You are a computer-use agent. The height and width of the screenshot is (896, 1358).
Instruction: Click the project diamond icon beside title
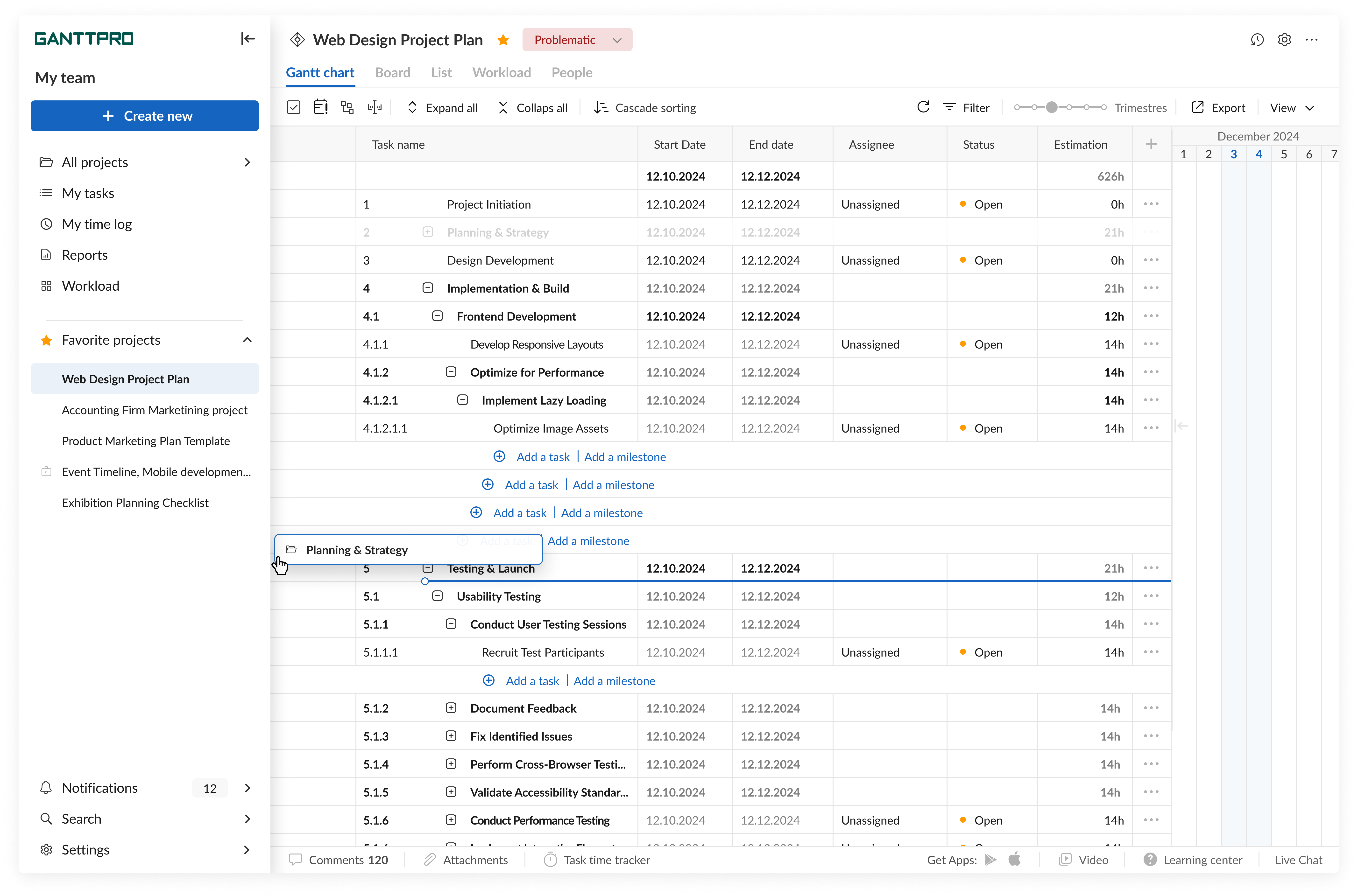[x=297, y=39]
